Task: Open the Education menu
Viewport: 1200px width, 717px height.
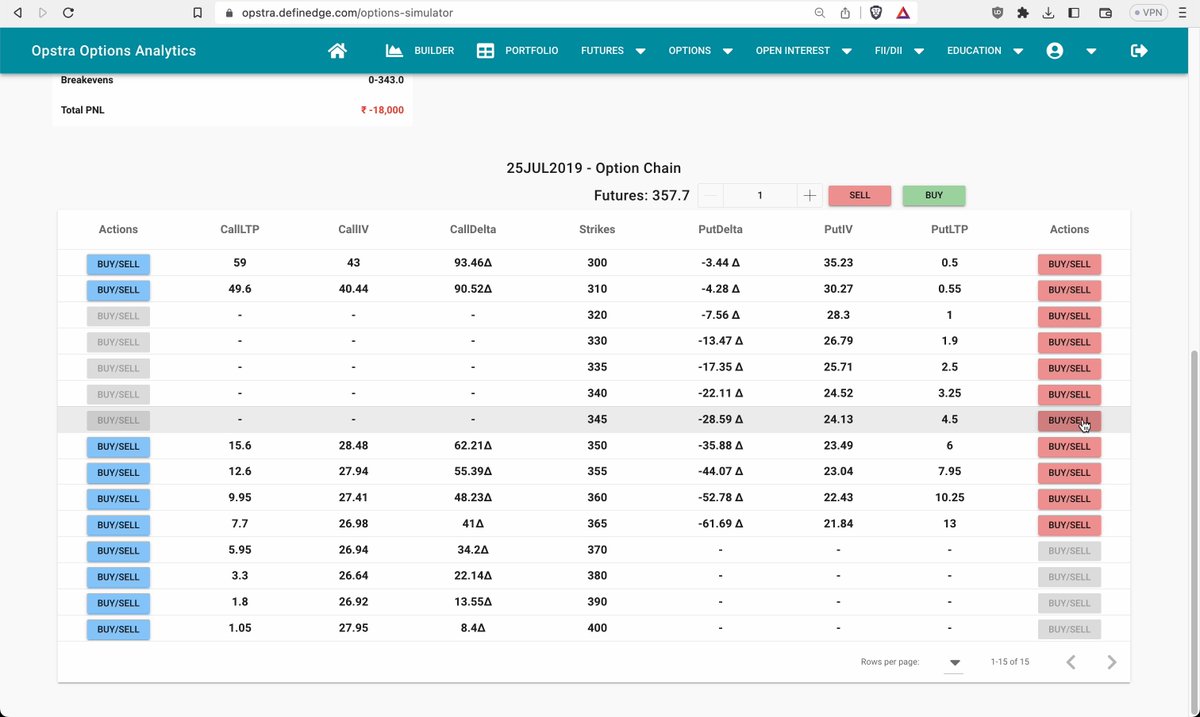Action: [983, 50]
